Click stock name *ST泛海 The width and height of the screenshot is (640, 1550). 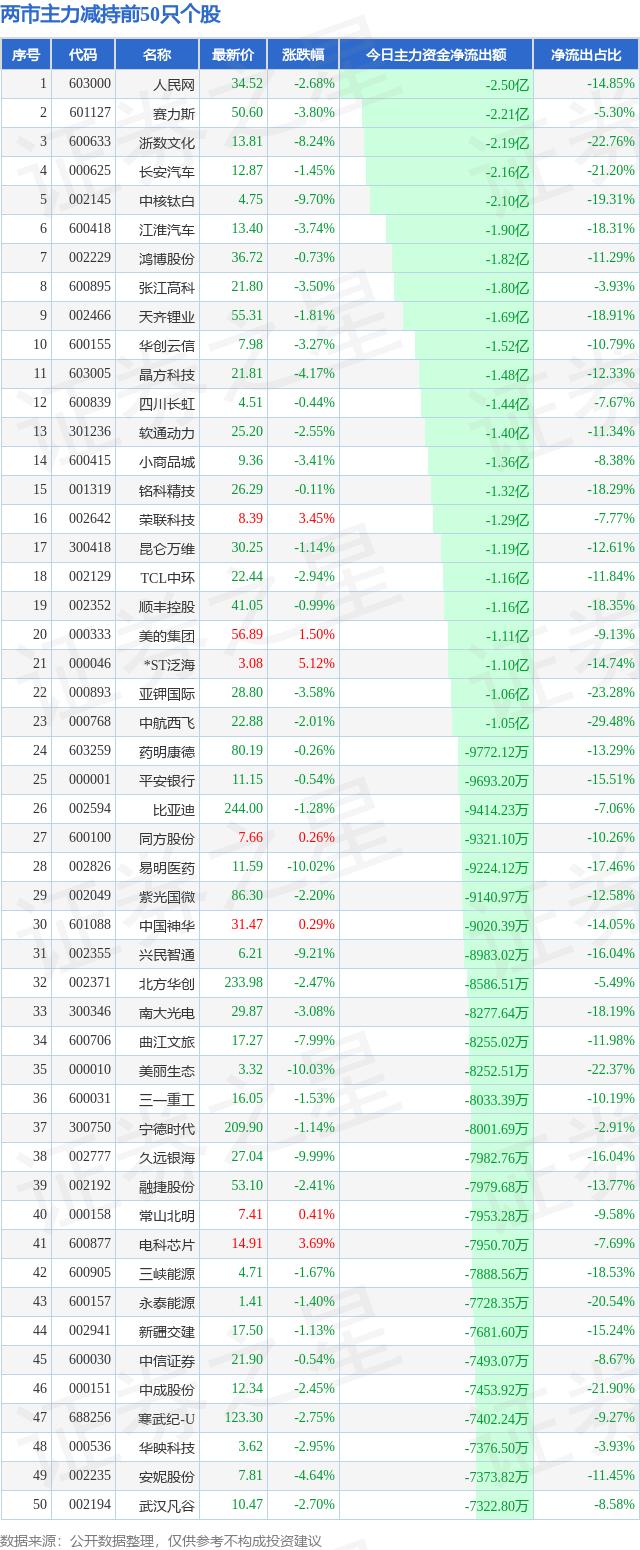[x=167, y=664]
